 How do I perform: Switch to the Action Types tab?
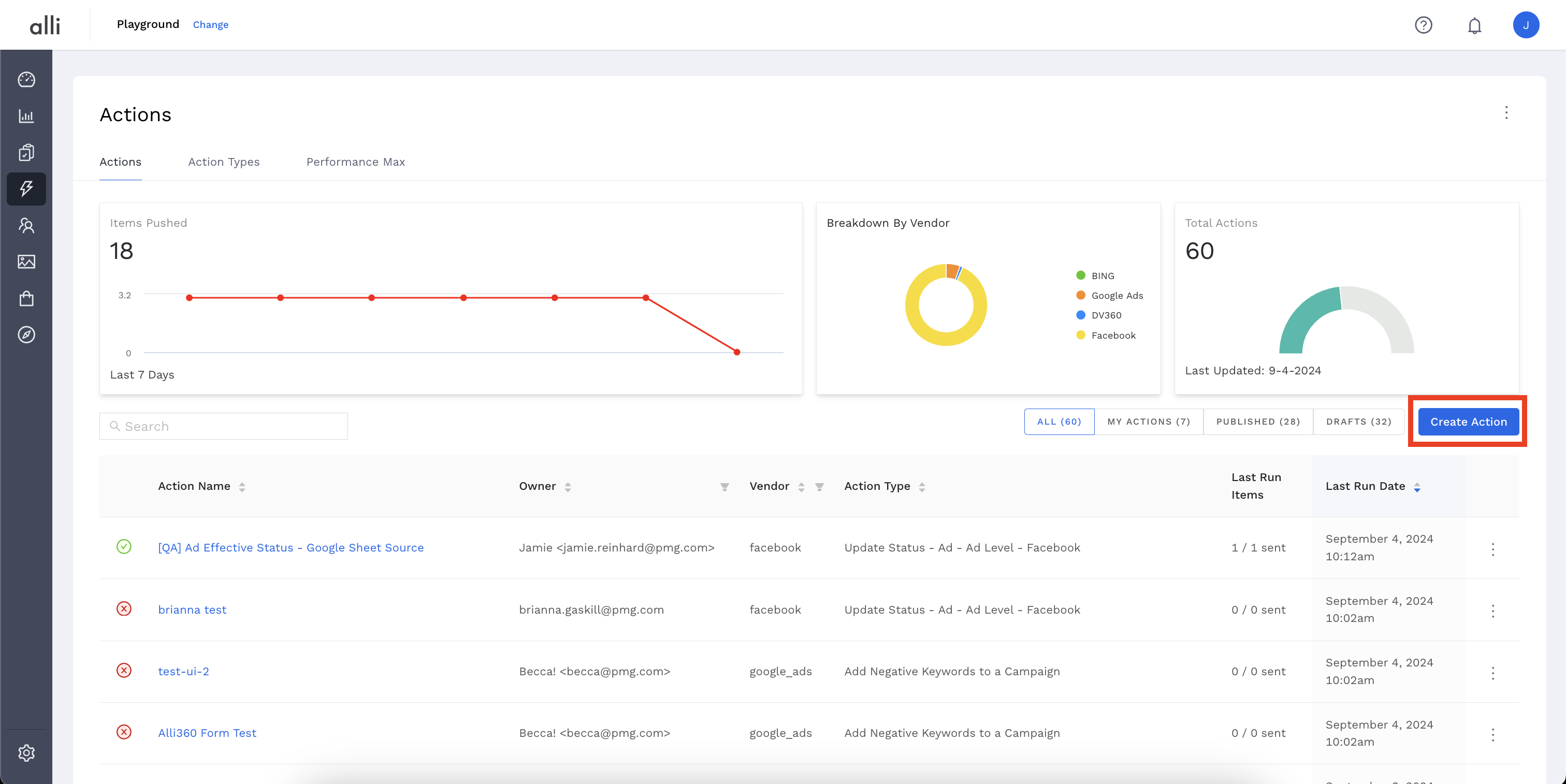pos(224,162)
